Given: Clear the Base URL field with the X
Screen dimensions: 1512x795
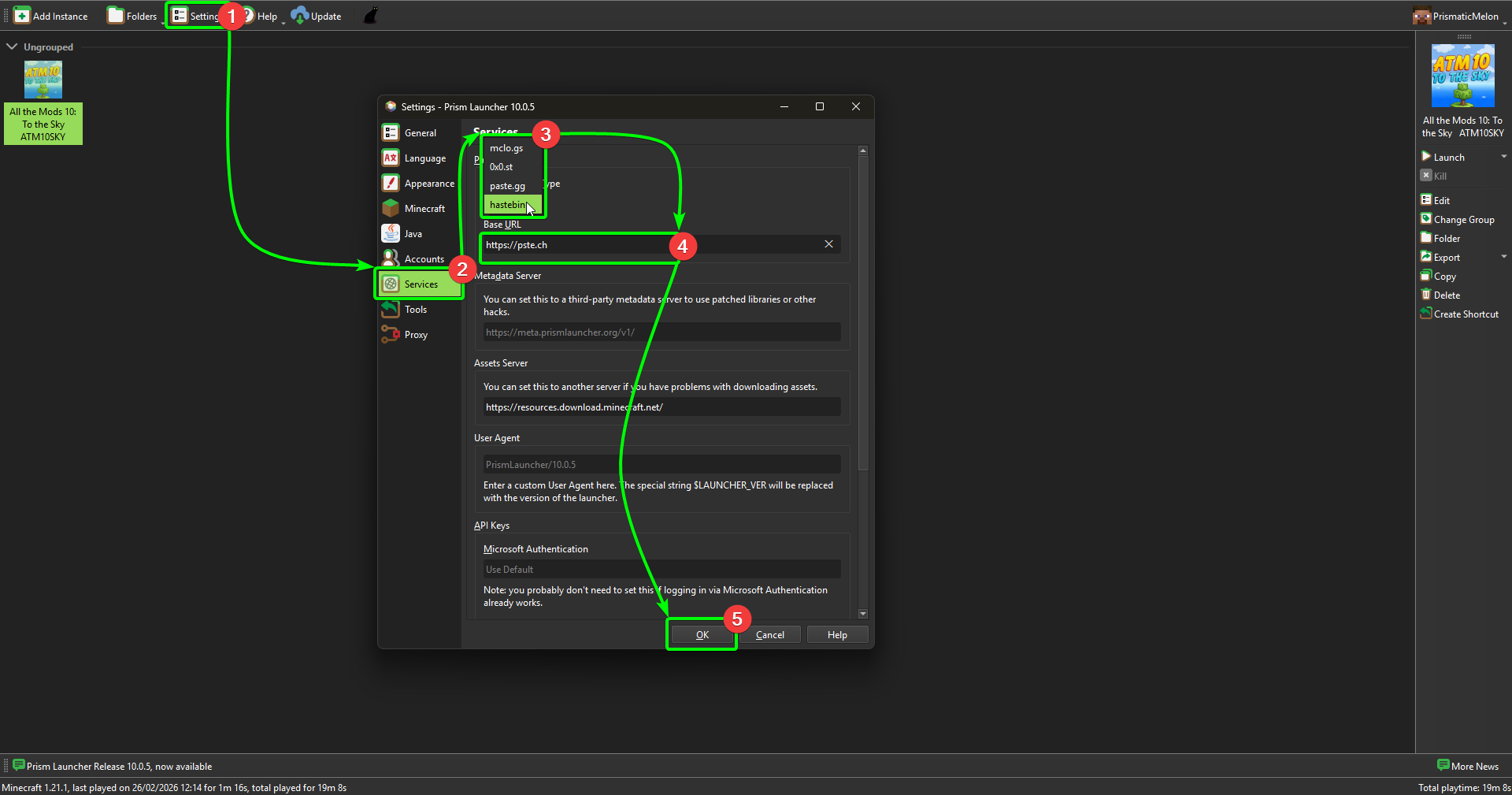Looking at the screenshot, I should click(x=828, y=244).
